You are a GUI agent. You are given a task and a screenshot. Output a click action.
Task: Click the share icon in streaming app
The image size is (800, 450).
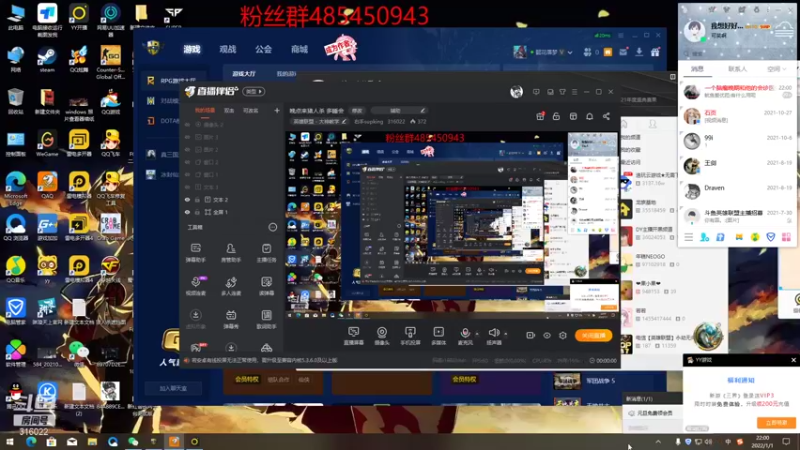coord(606,116)
